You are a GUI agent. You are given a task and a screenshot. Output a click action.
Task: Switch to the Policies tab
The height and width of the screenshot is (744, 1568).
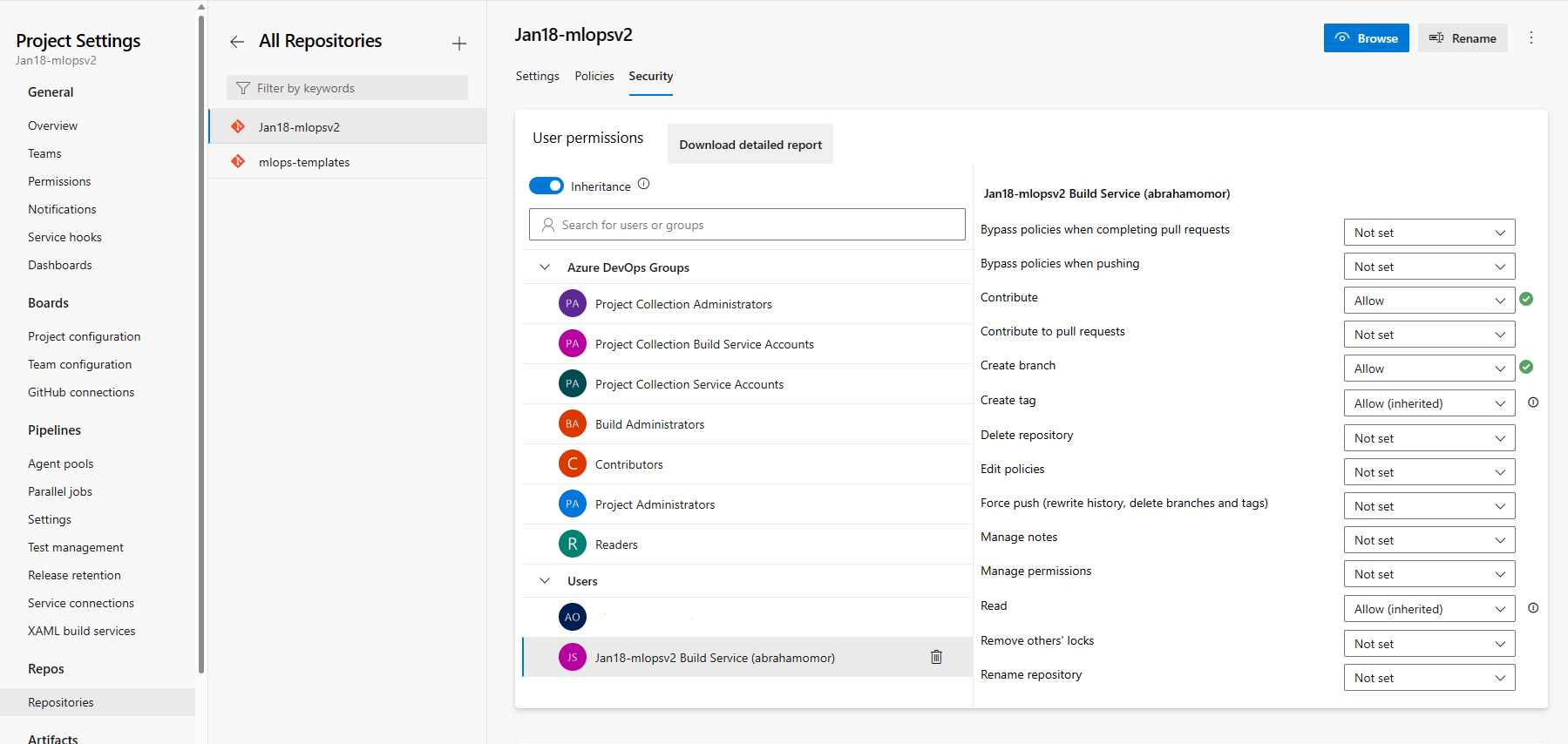[x=594, y=77]
